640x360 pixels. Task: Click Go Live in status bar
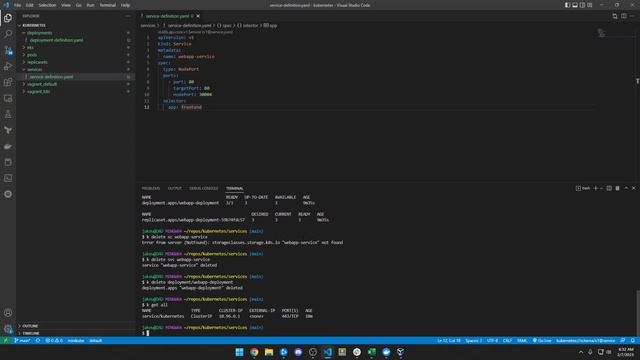coord(542,340)
